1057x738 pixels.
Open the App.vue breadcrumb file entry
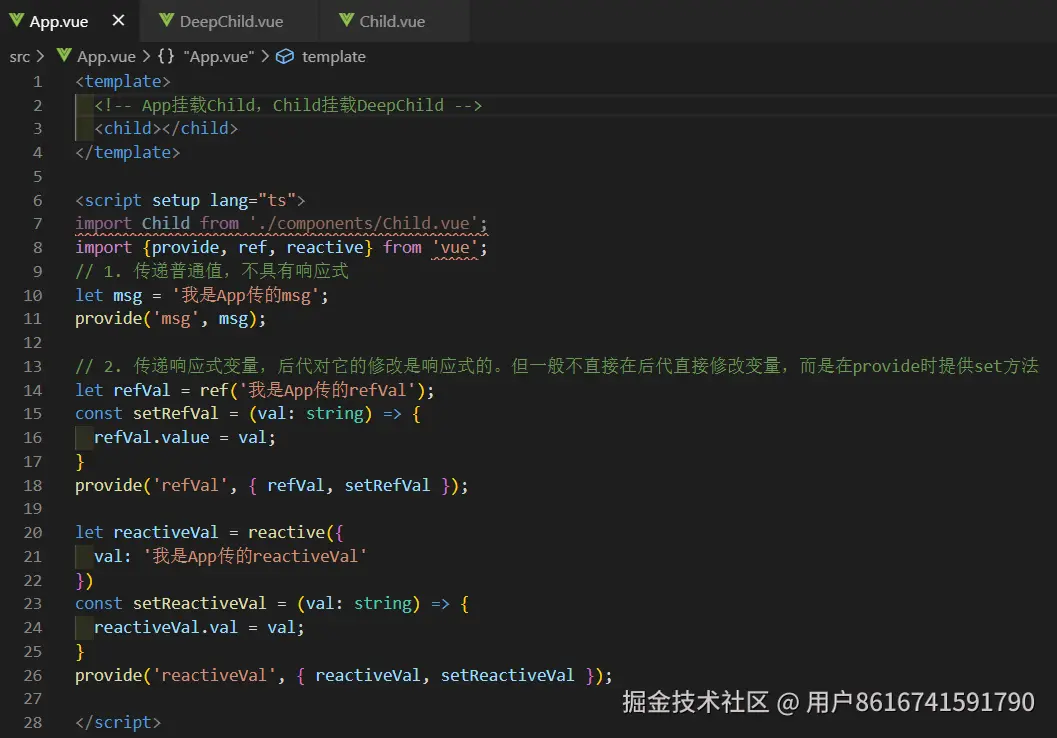coord(106,57)
